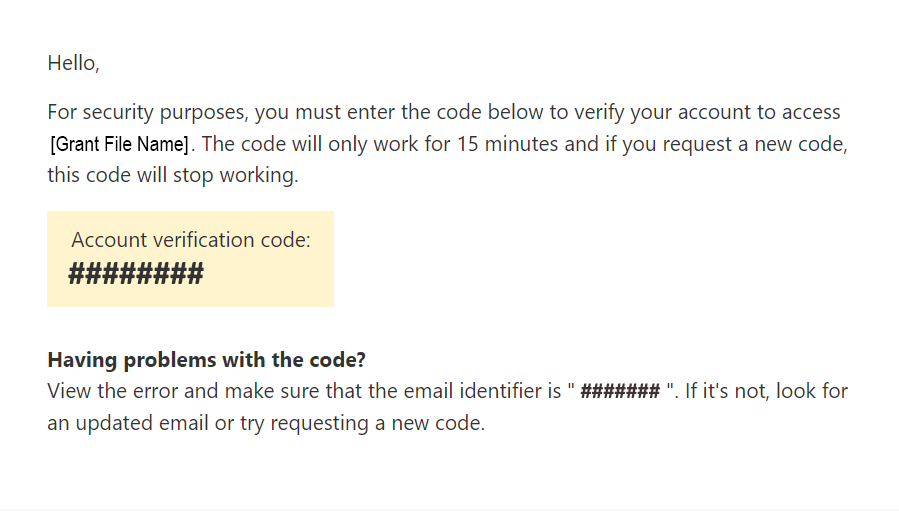Screen dimensions: 899x511
Task: Click the "Having problems with the code?" heading
Action: tap(207, 360)
